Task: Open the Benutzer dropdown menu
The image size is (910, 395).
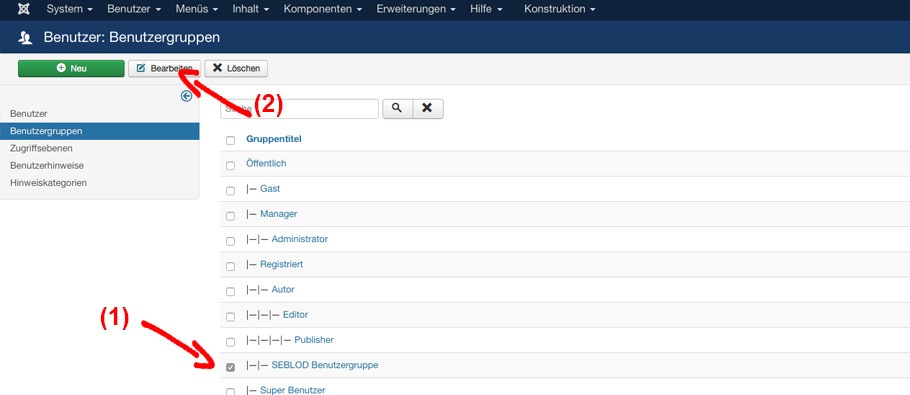Action: point(134,9)
